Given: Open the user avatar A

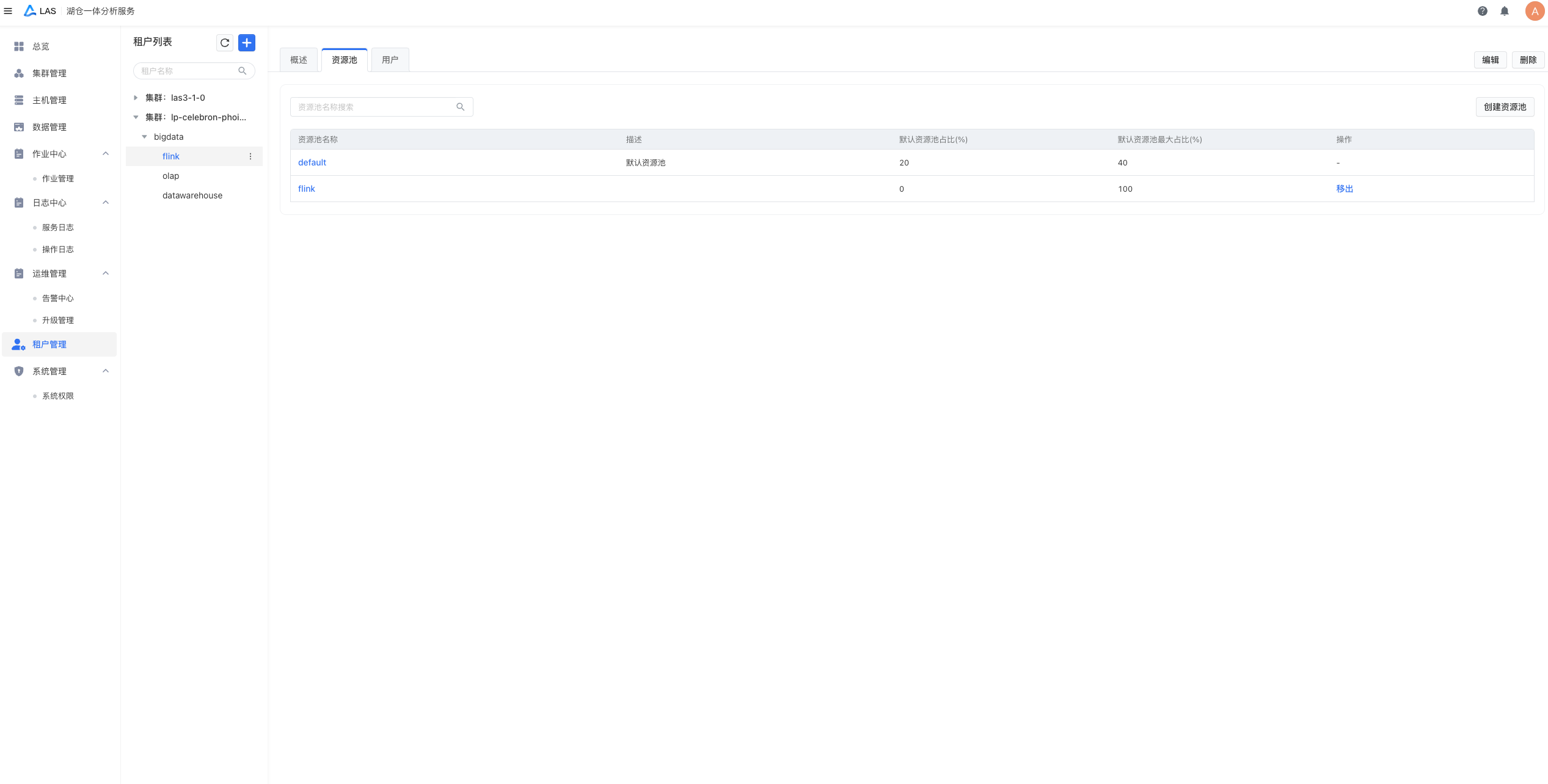Looking at the screenshot, I should coord(1535,11).
